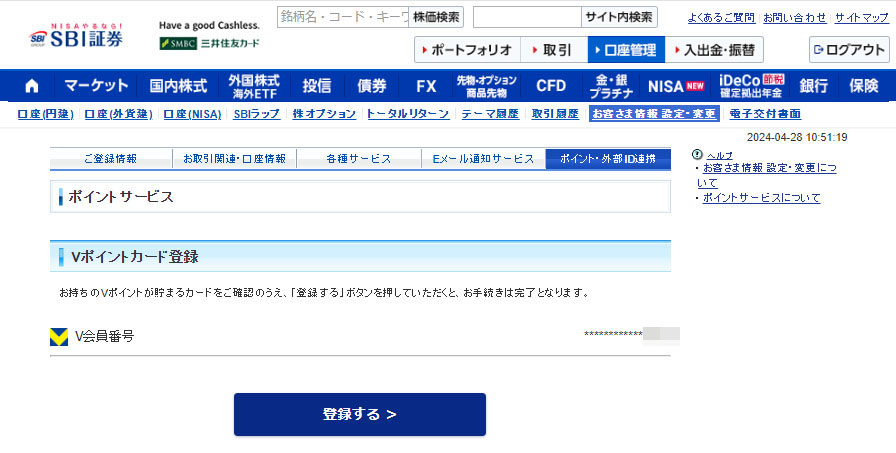The width and height of the screenshot is (896, 453).
Task: Select the 各種サービス tab
Action: [358, 159]
